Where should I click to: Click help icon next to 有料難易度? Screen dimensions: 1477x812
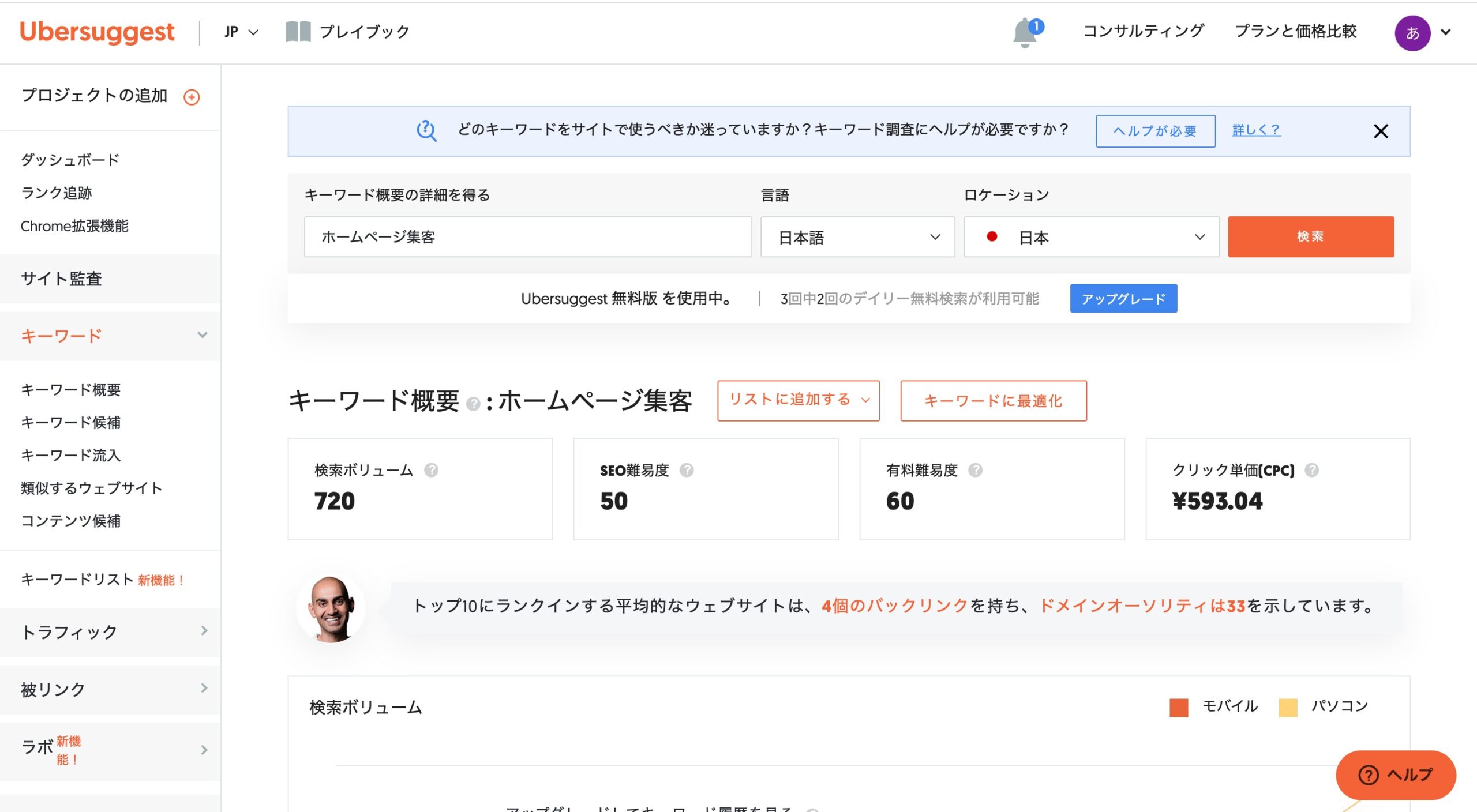975,470
